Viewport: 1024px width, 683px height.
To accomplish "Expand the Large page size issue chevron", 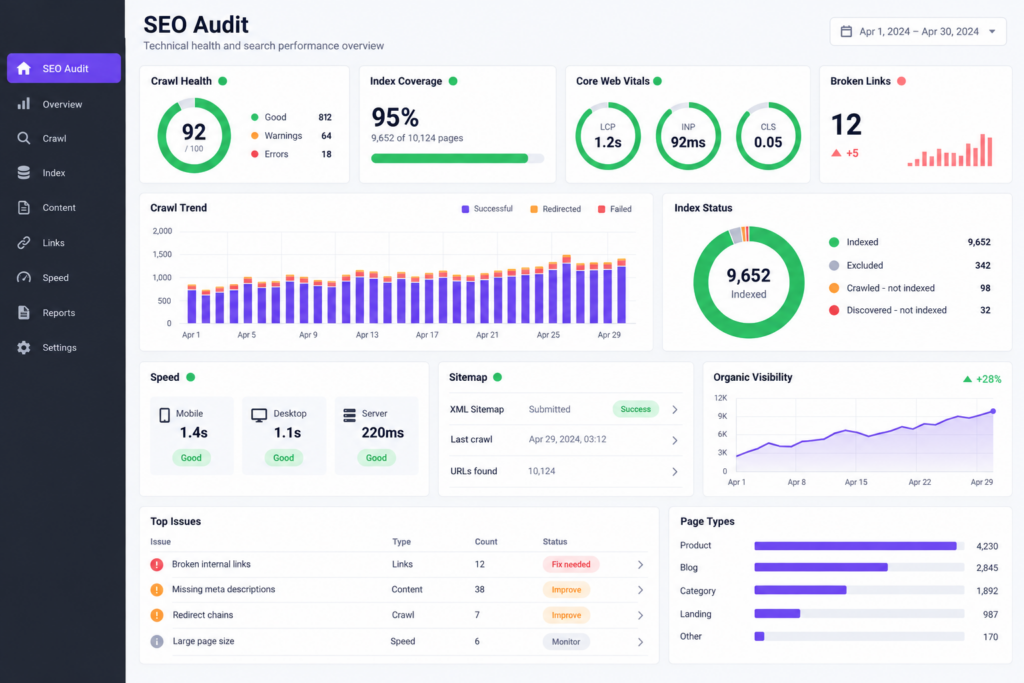I will click(640, 642).
